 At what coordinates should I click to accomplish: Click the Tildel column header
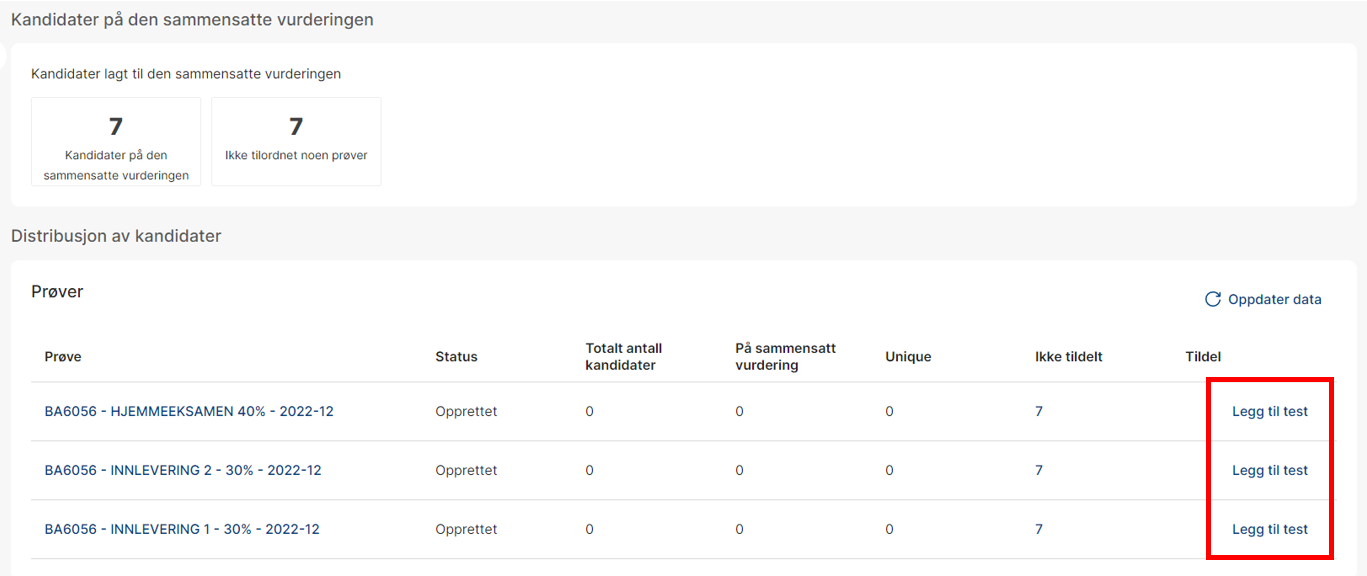(x=1203, y=357)
